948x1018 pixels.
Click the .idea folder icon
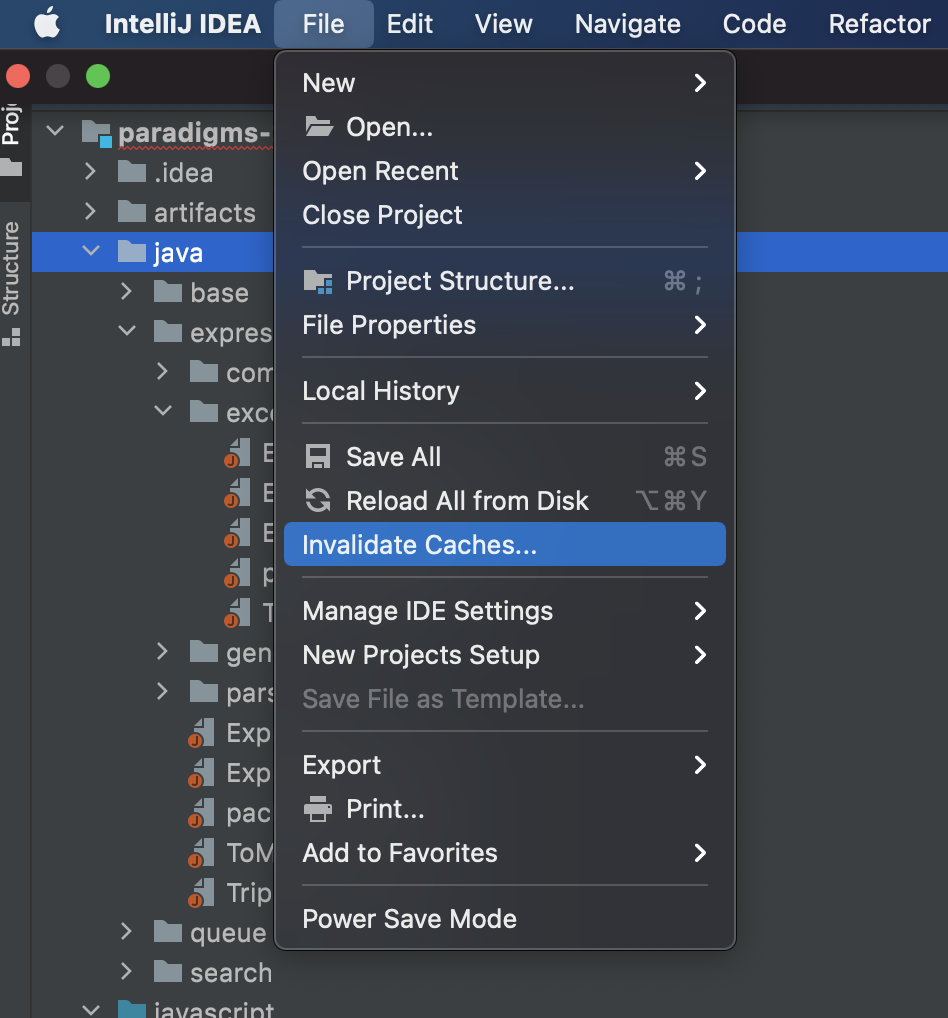[132, 171]
